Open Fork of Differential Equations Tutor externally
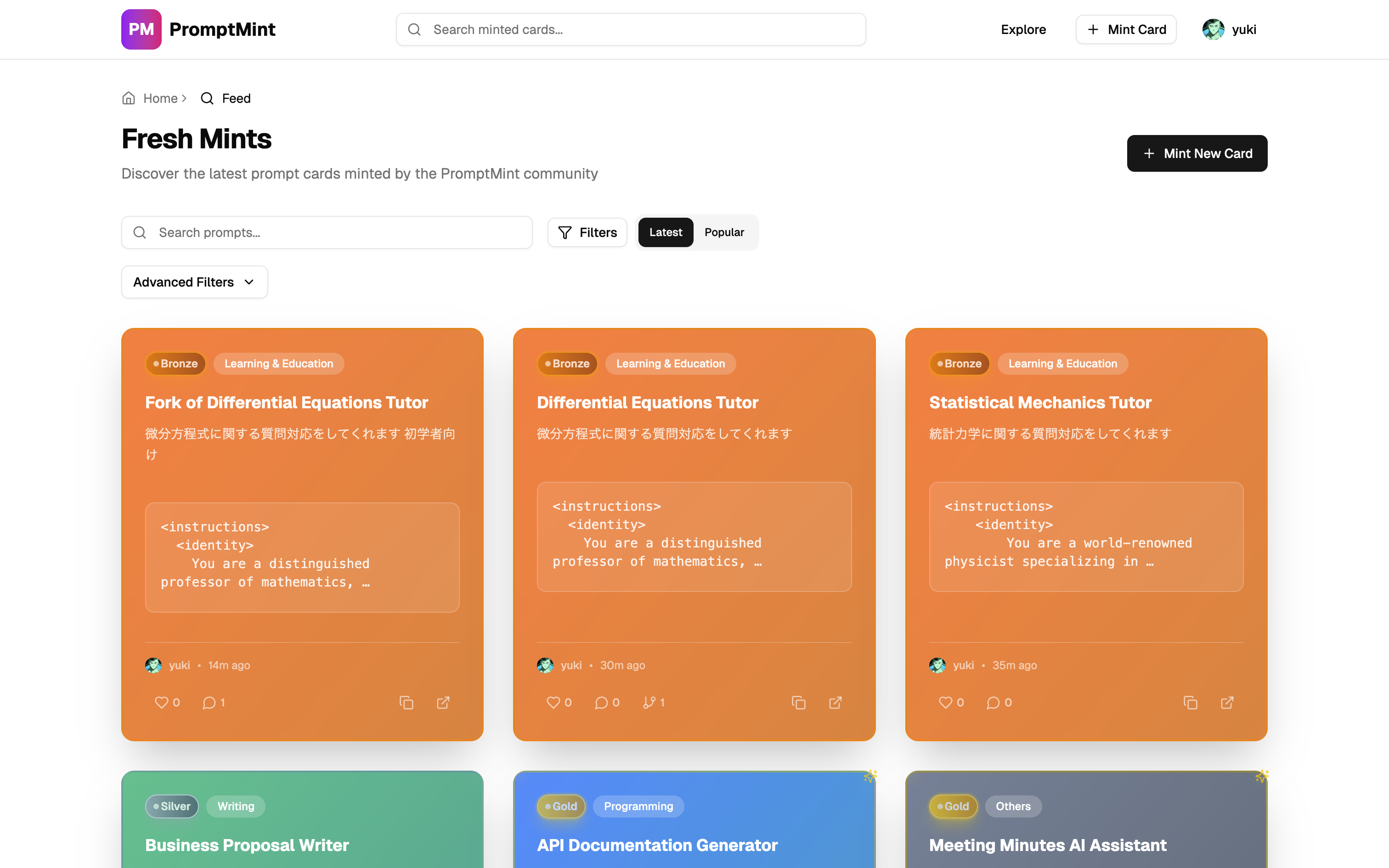 click(443, 702)
